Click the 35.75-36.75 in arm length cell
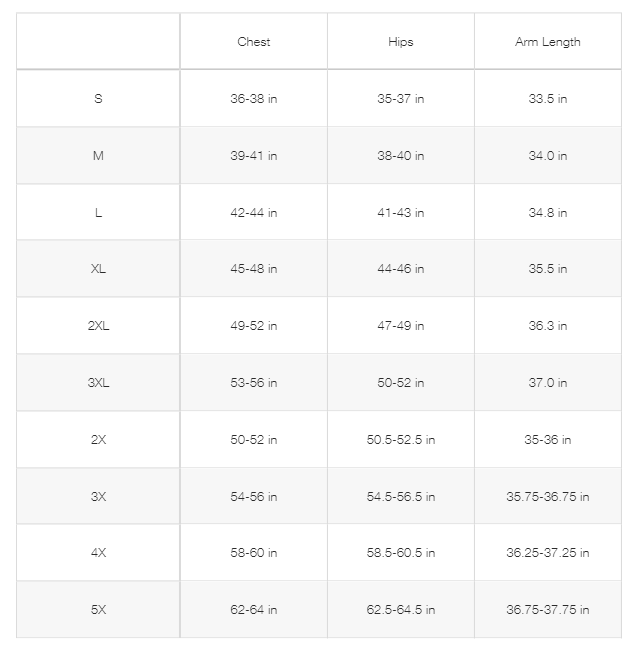Viewport: 637px width, 651px height. click(547, 497)
